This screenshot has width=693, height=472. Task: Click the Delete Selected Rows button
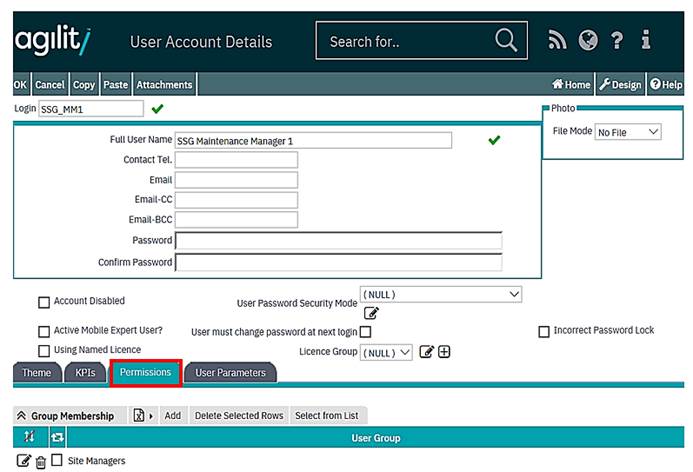click(x=238, y=416)
